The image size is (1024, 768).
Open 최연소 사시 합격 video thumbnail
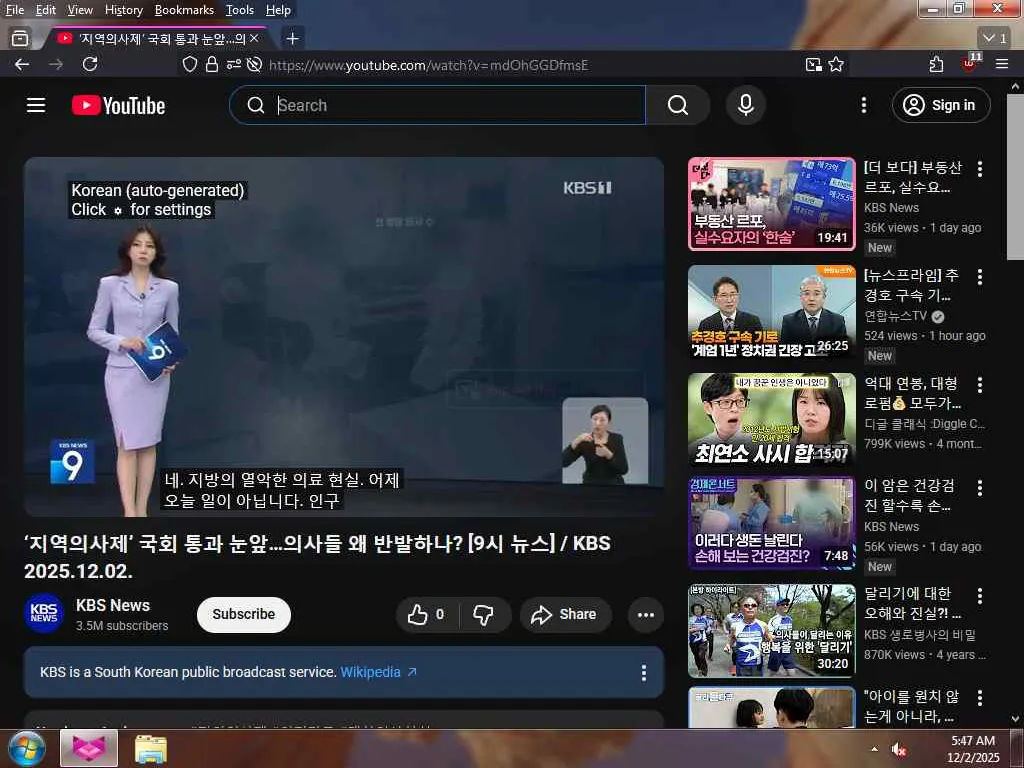click(x=772, y=419)
